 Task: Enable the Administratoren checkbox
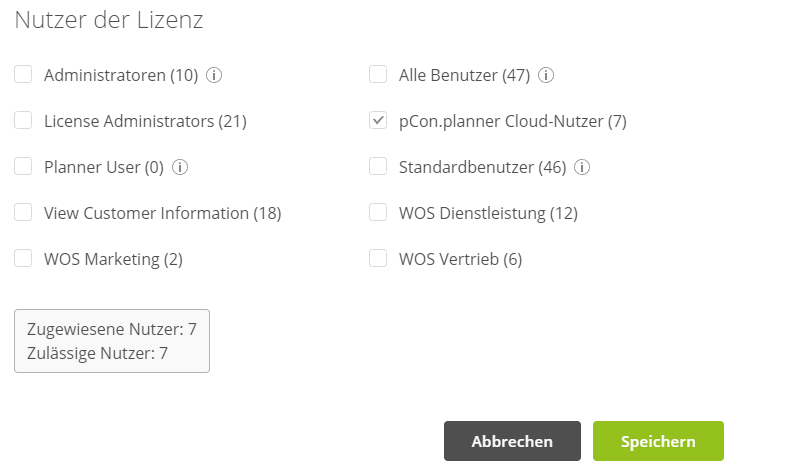pyautogui.click(x=23, y=74)
